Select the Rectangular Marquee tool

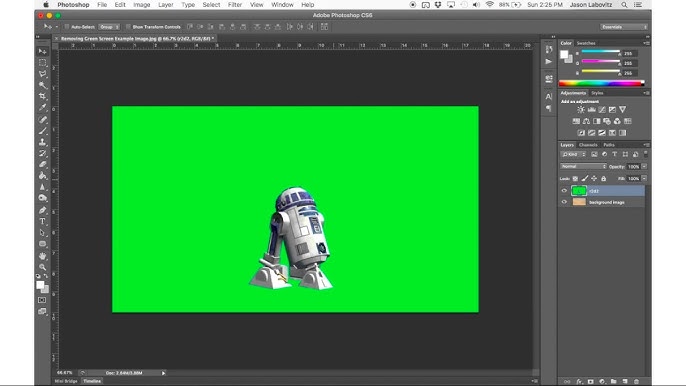(x=42, y=63)
